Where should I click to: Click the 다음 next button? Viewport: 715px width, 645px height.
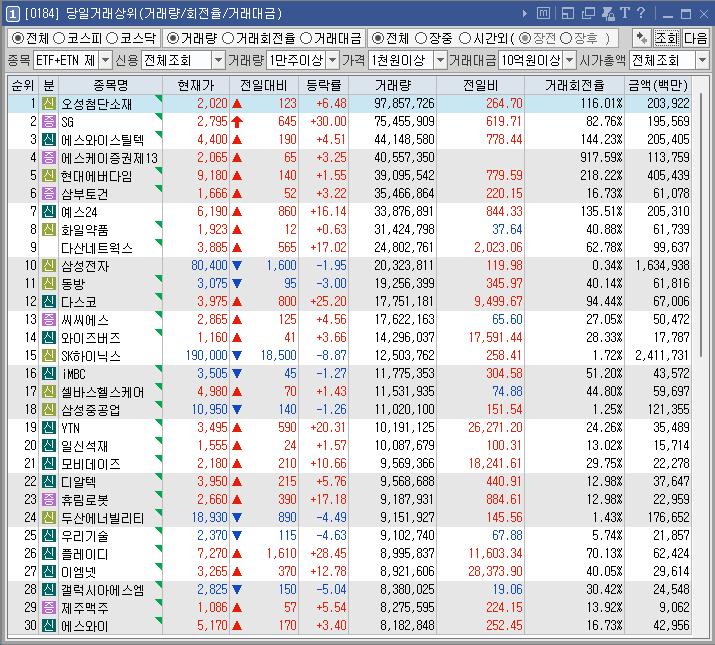click(695, 38)
